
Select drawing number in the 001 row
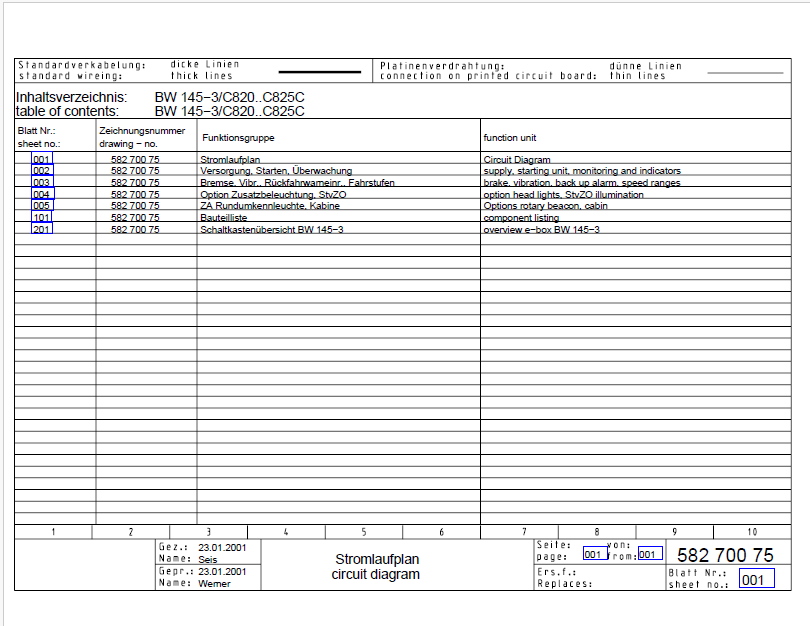click(x=135, y=160)
